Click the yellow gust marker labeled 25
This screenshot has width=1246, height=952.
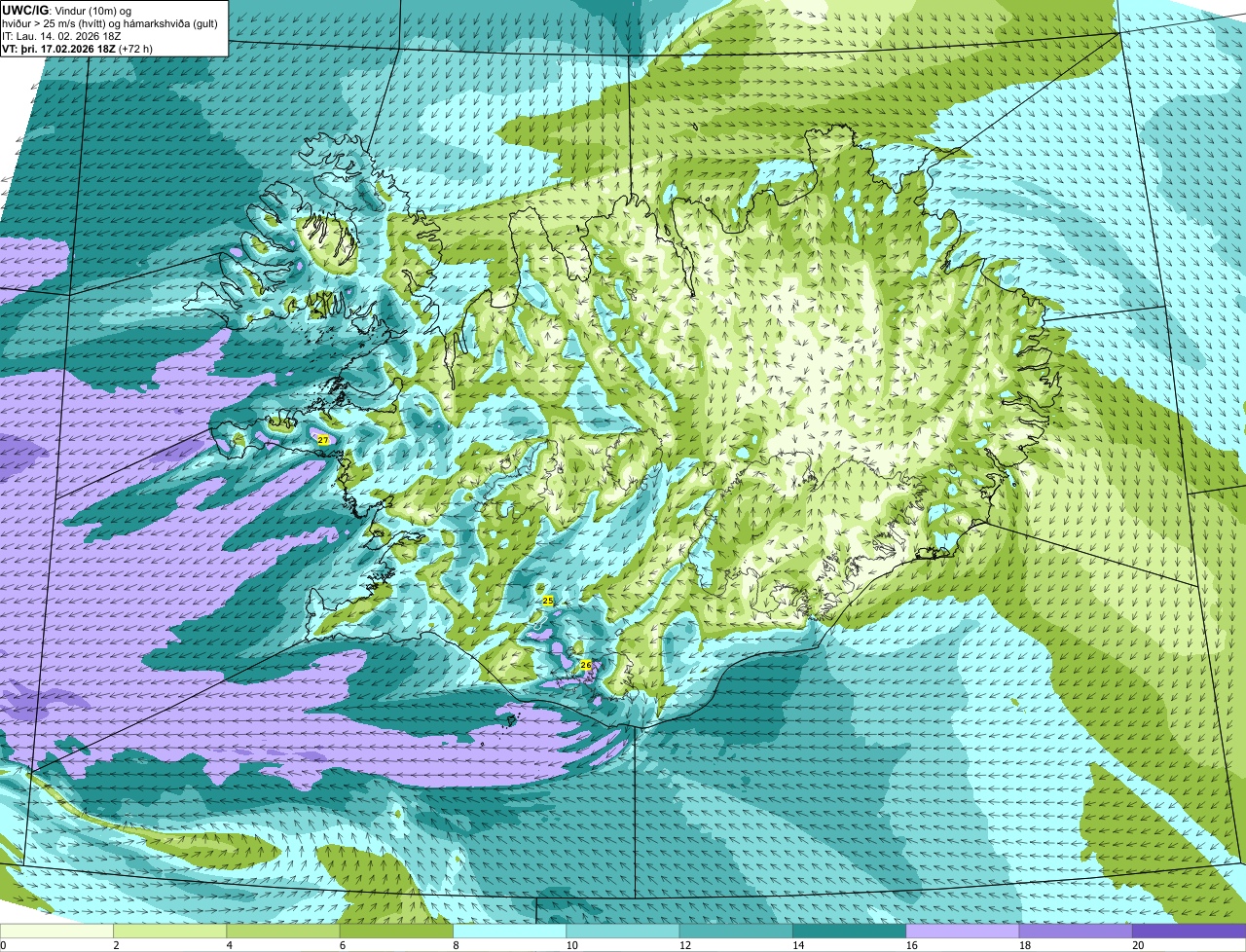pyautogui.click(x=548, y=601)
